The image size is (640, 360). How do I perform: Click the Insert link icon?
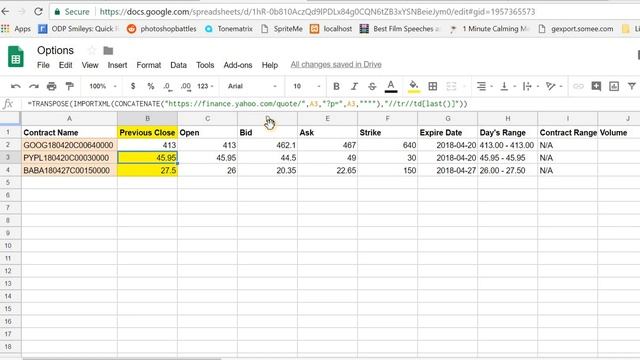pos(578,86)
